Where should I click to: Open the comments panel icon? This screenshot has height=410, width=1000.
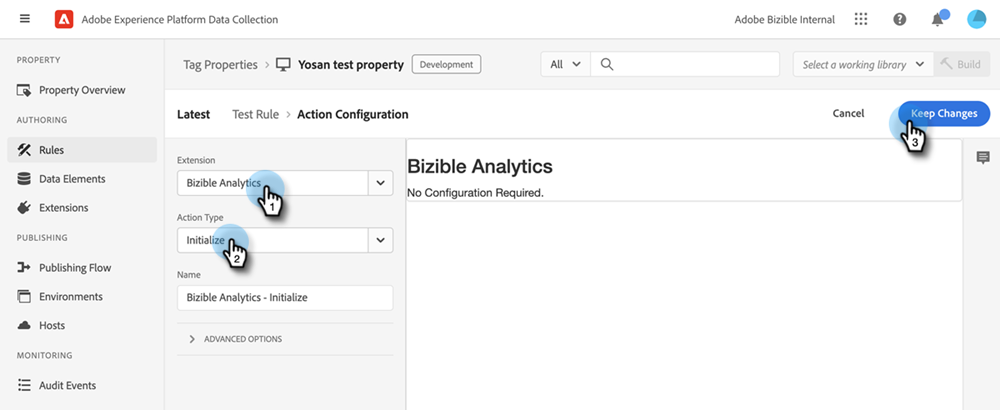pyautogui.click(x=983, y=157)
